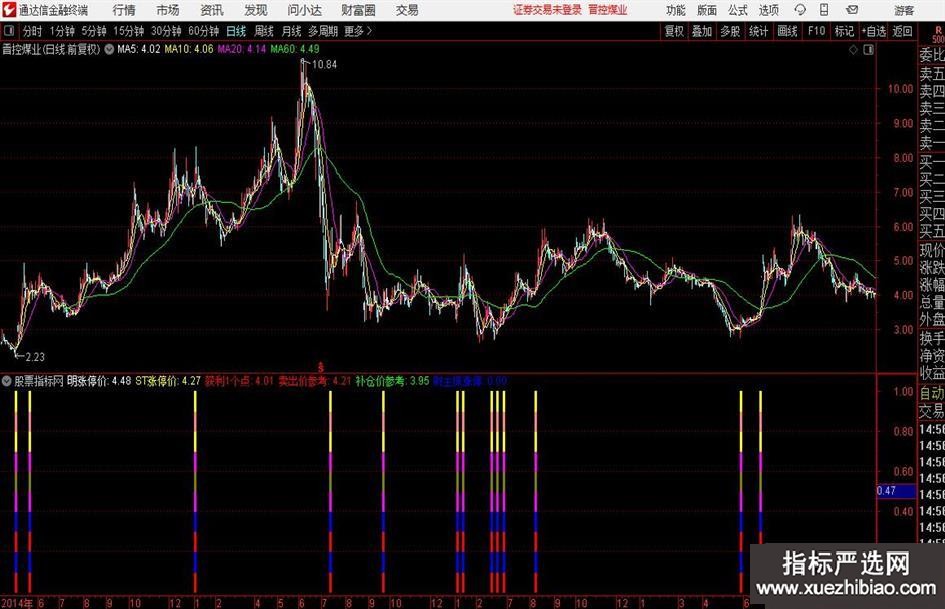This screenshot has height=609, width=945.
Task: Click the F10 toolbar button
Action: pos(816,31)
